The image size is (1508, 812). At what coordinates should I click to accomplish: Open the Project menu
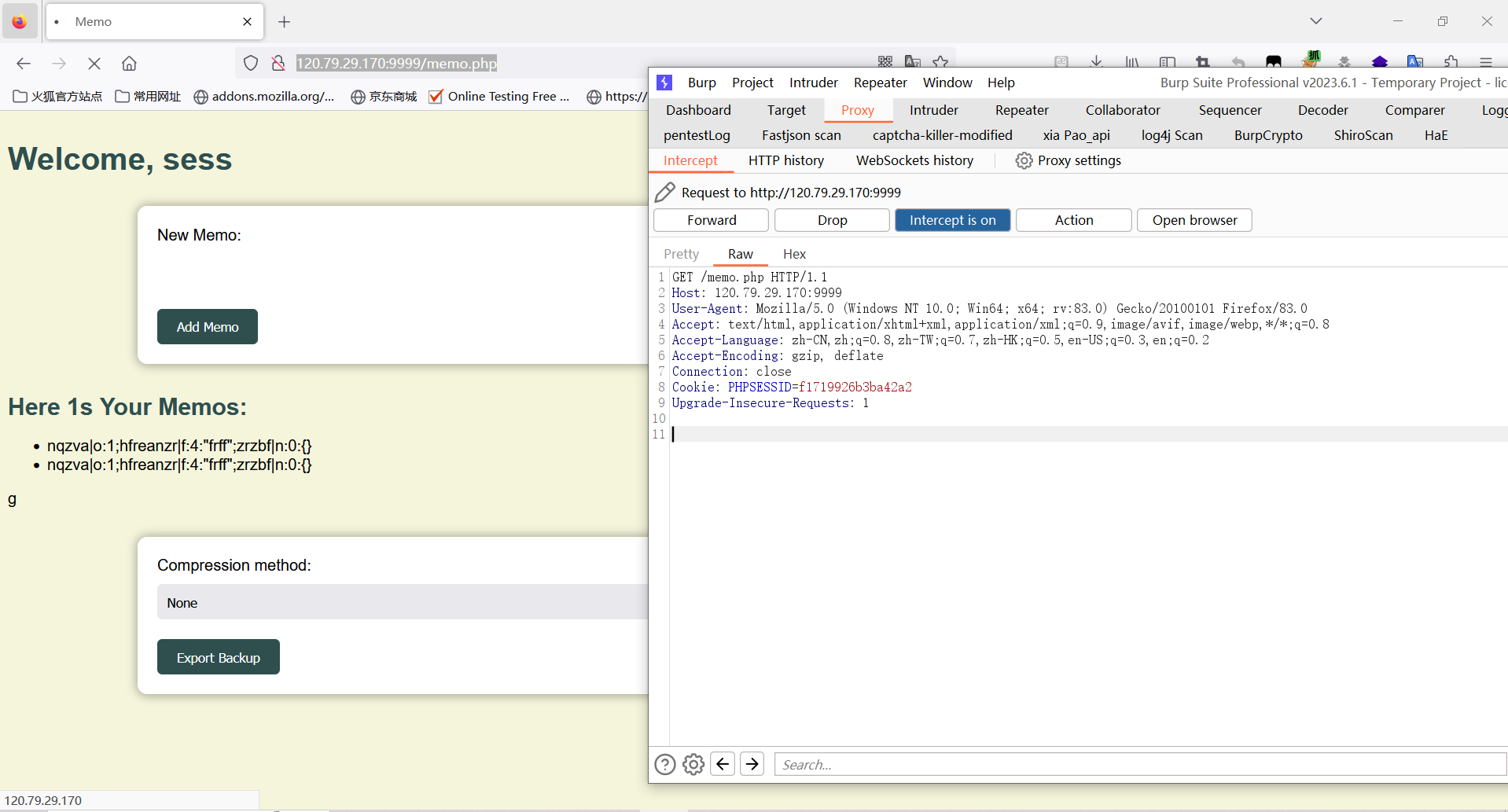[752, 83]
